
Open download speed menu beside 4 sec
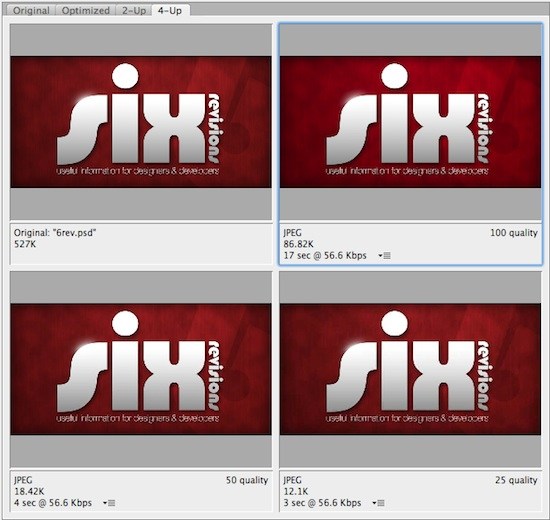[109, 503]
